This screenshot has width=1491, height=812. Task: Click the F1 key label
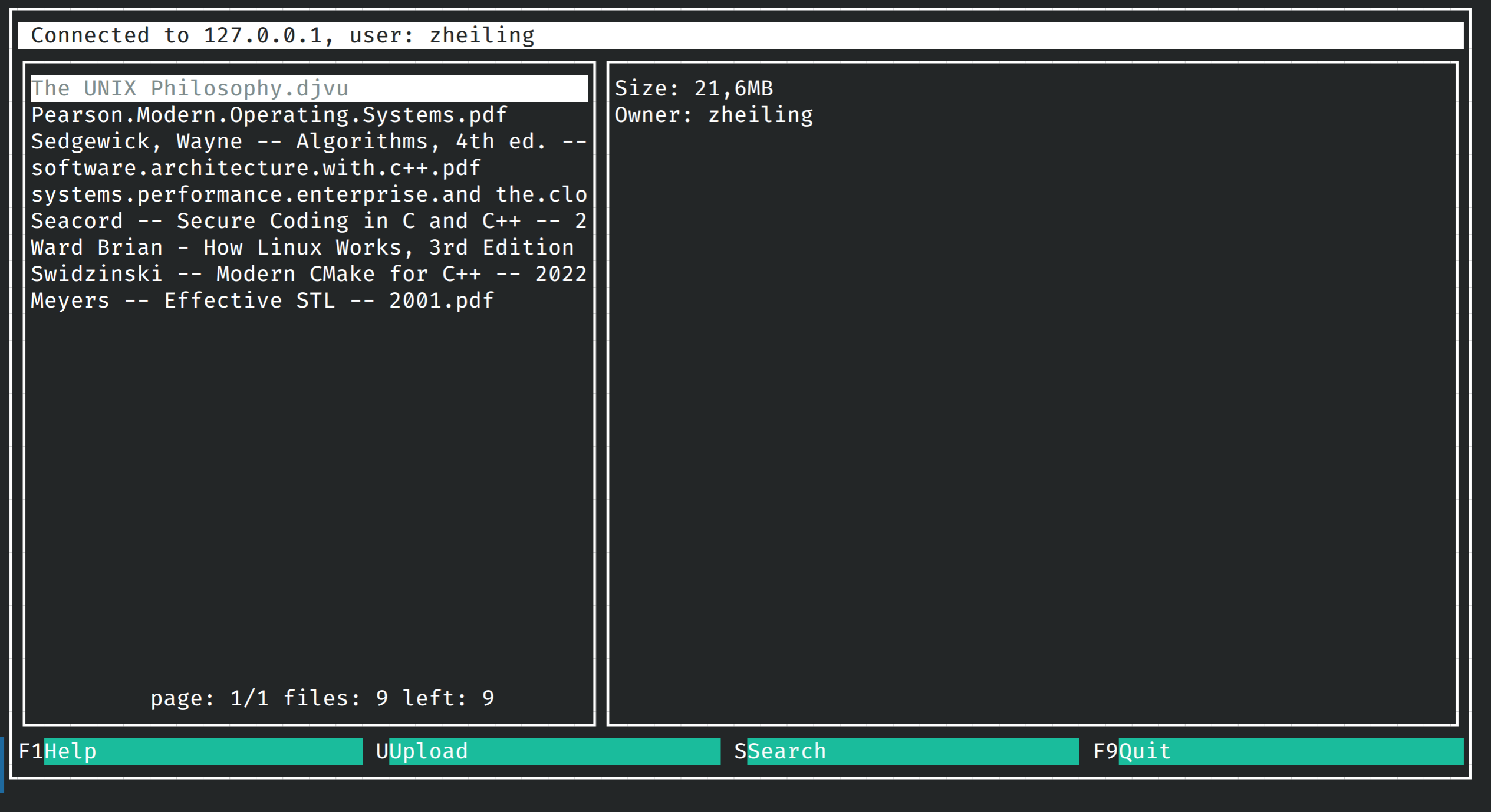[x=31, y=751]
